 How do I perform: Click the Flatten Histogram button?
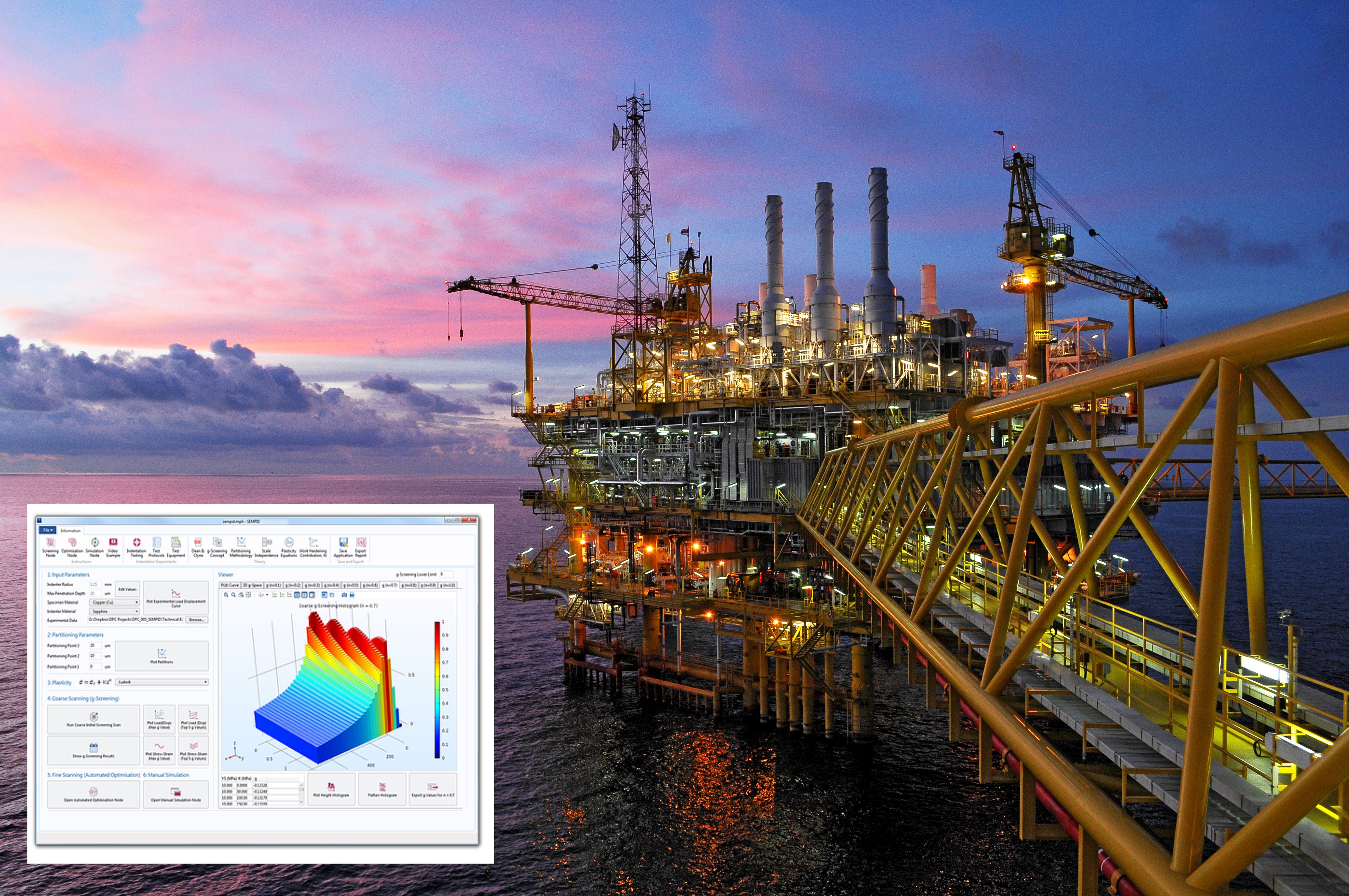(382, 790)
